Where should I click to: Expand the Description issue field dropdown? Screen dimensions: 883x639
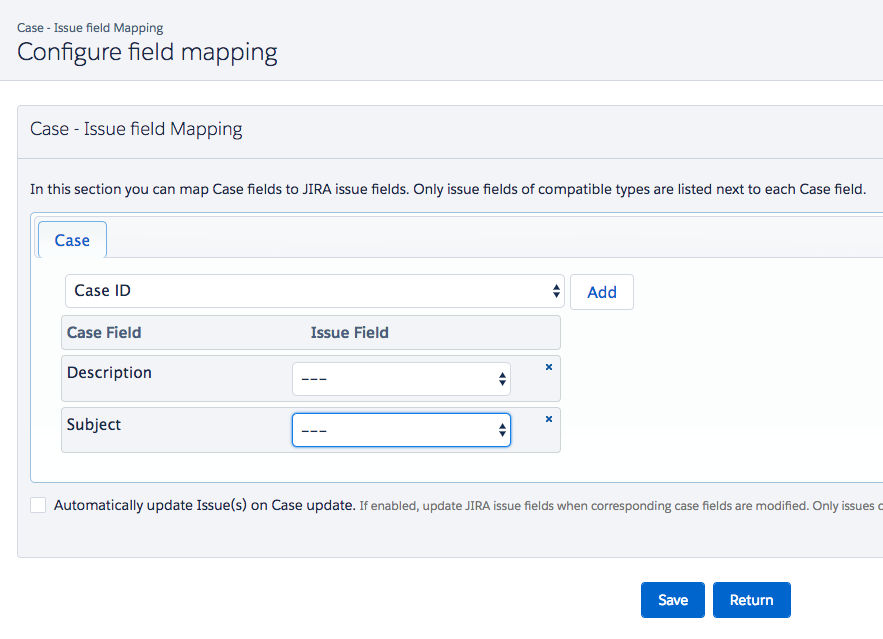(x=401, y=379)
